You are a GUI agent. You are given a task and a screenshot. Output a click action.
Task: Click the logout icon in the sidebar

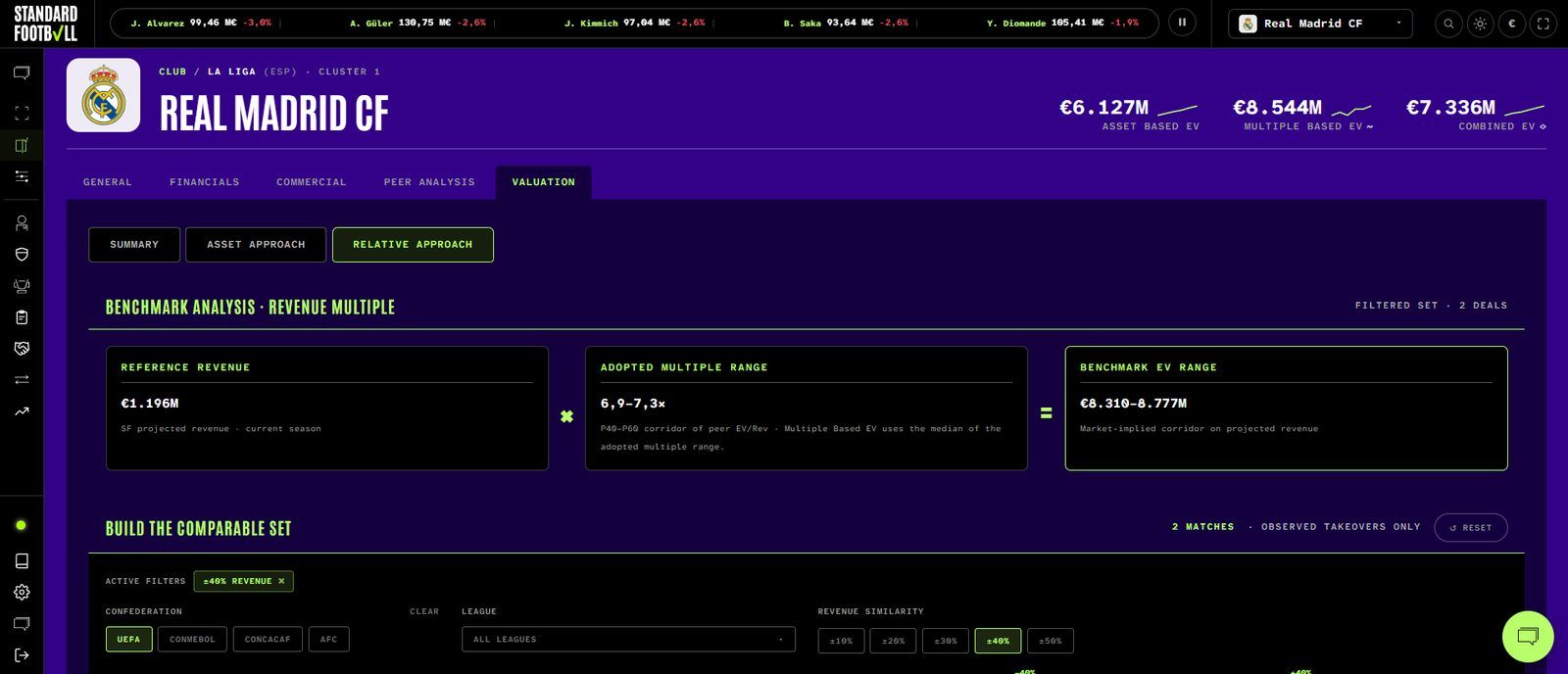click(22, 654)
